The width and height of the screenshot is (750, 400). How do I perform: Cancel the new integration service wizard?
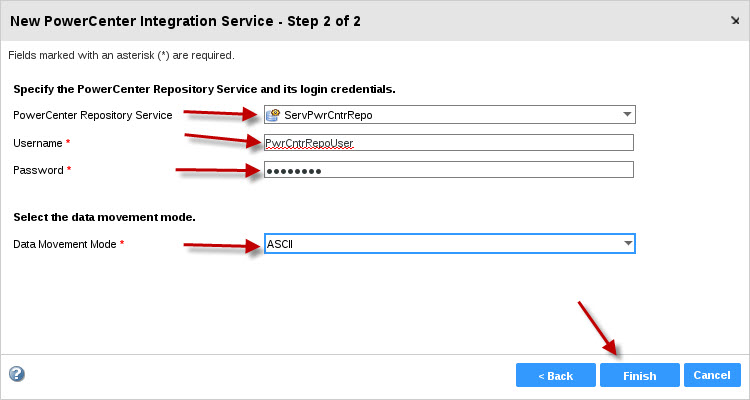(712, 375)
